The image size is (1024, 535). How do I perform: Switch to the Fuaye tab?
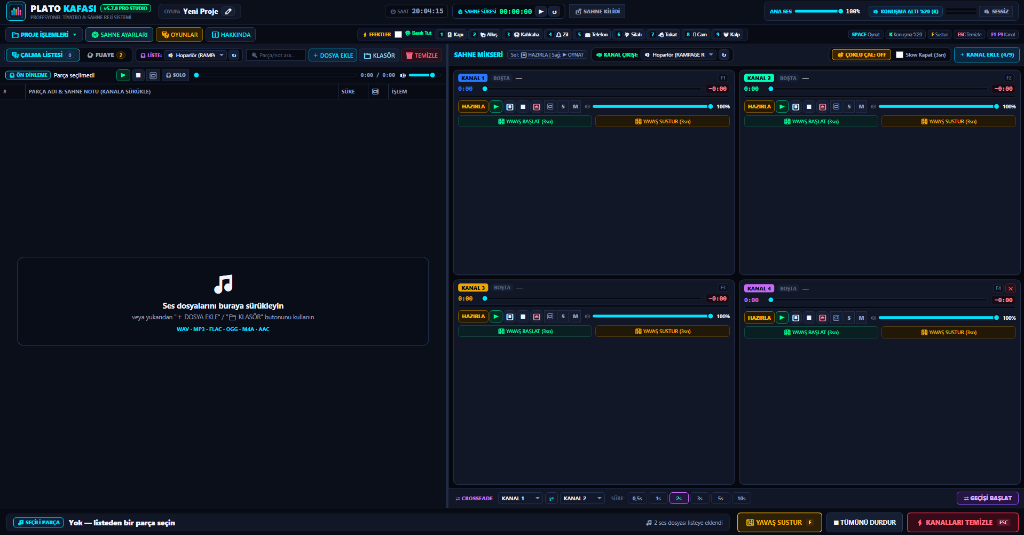pyautogui.click(x=106, y=56)
